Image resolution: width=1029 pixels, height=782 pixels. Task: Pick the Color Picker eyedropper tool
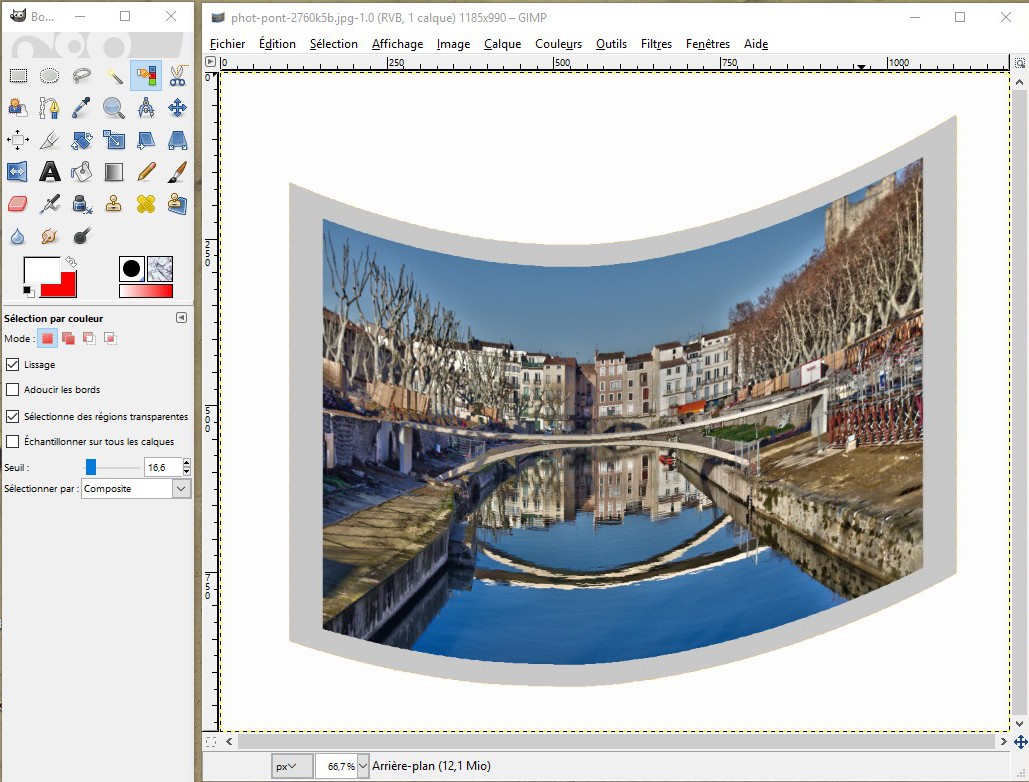click(81, 108)
